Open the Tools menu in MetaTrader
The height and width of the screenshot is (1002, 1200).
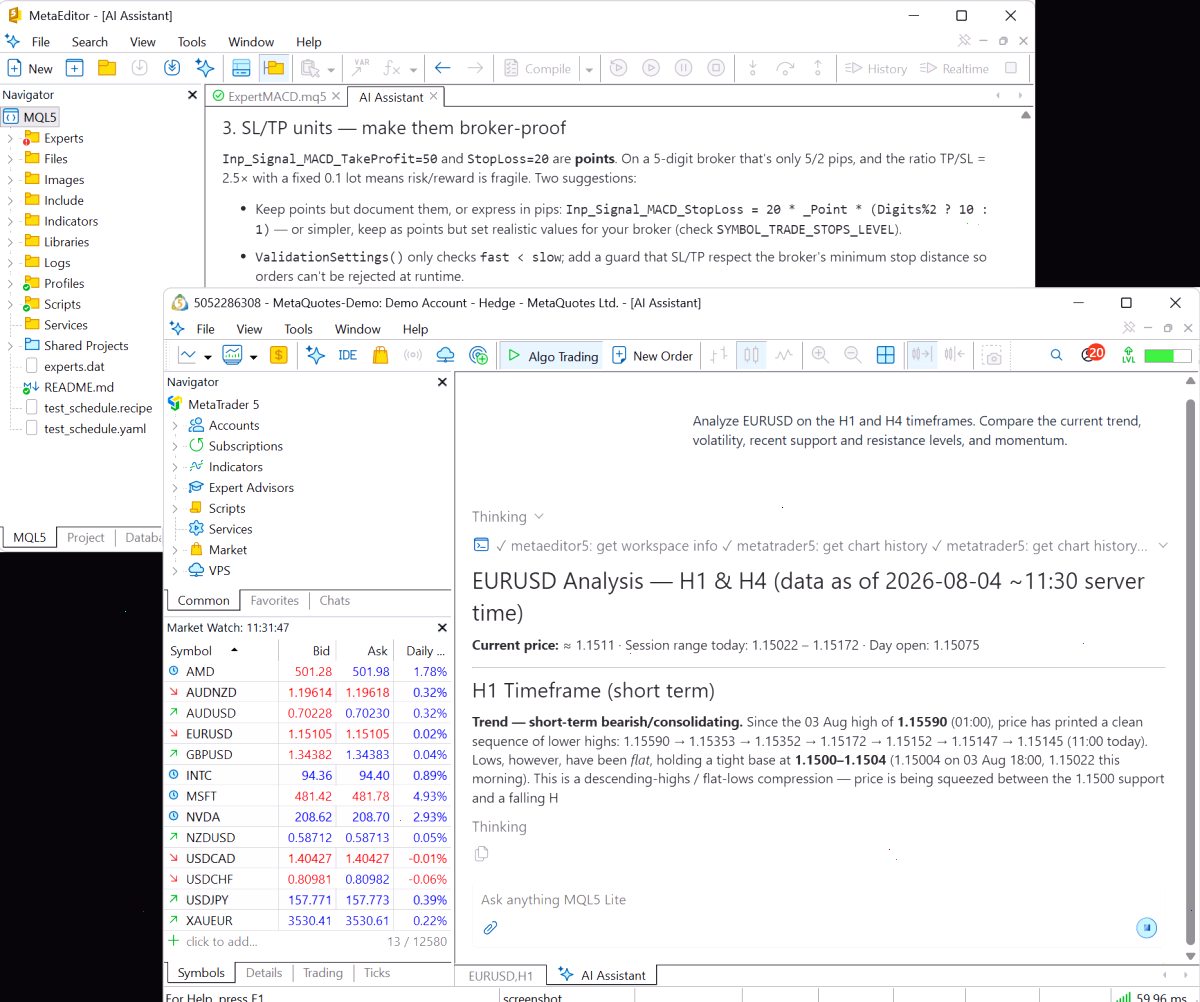click(298, 329)
